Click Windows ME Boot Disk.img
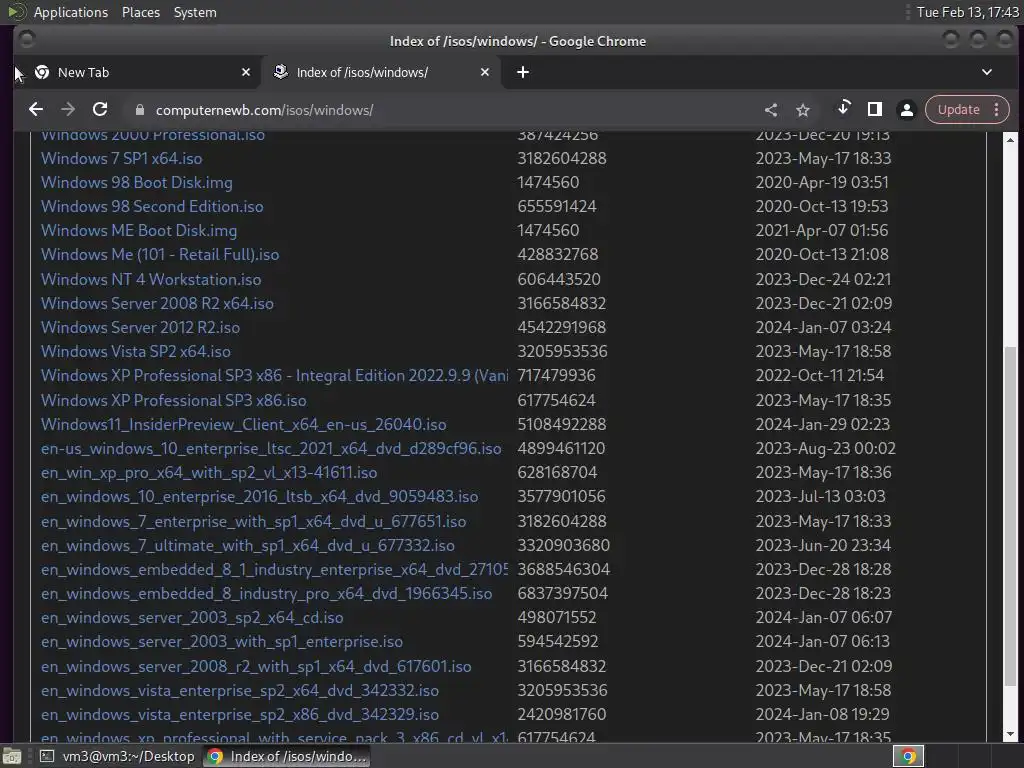This screenshot has height=768, width=1024. click(x=138, y=231)
